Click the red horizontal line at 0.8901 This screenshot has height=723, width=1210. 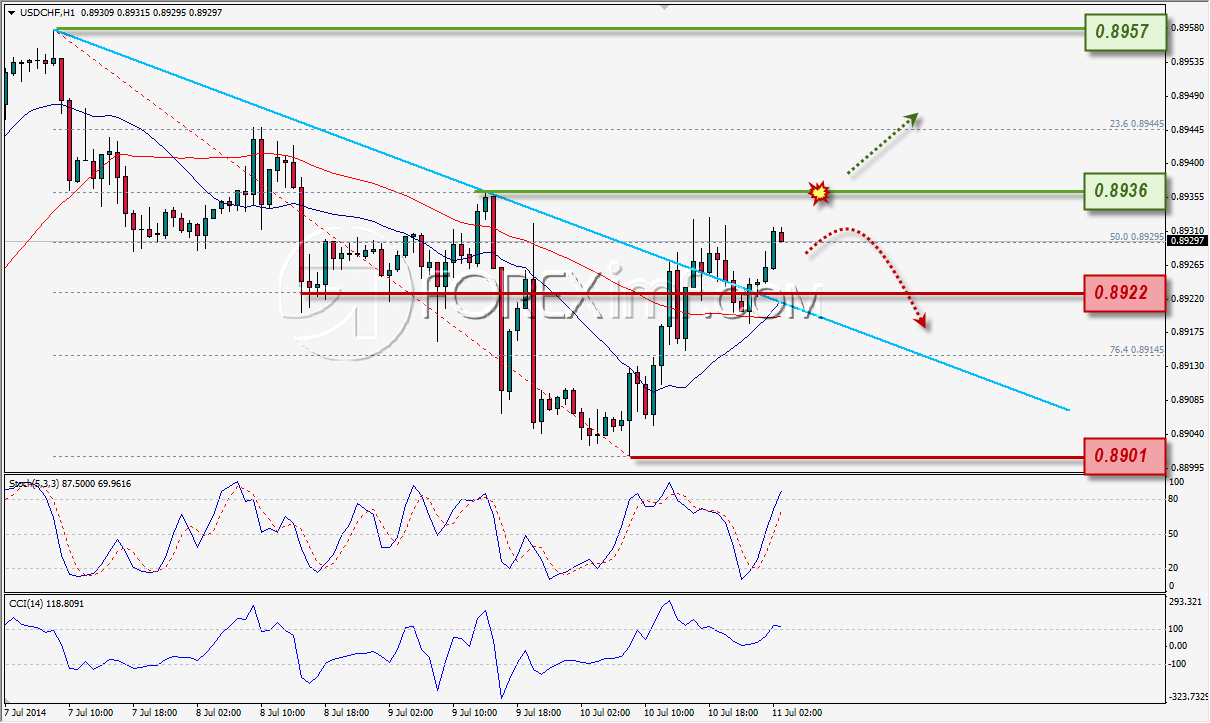click(x=857, y=457)
